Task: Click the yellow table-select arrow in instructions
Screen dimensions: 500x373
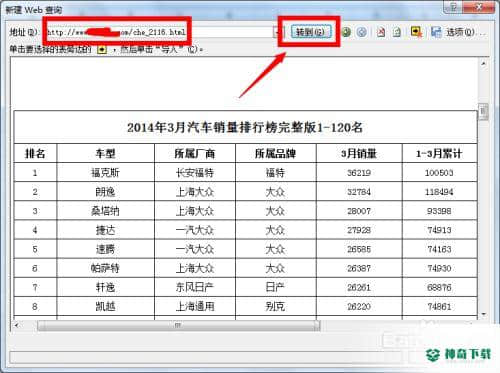Action: coord(102,50)
